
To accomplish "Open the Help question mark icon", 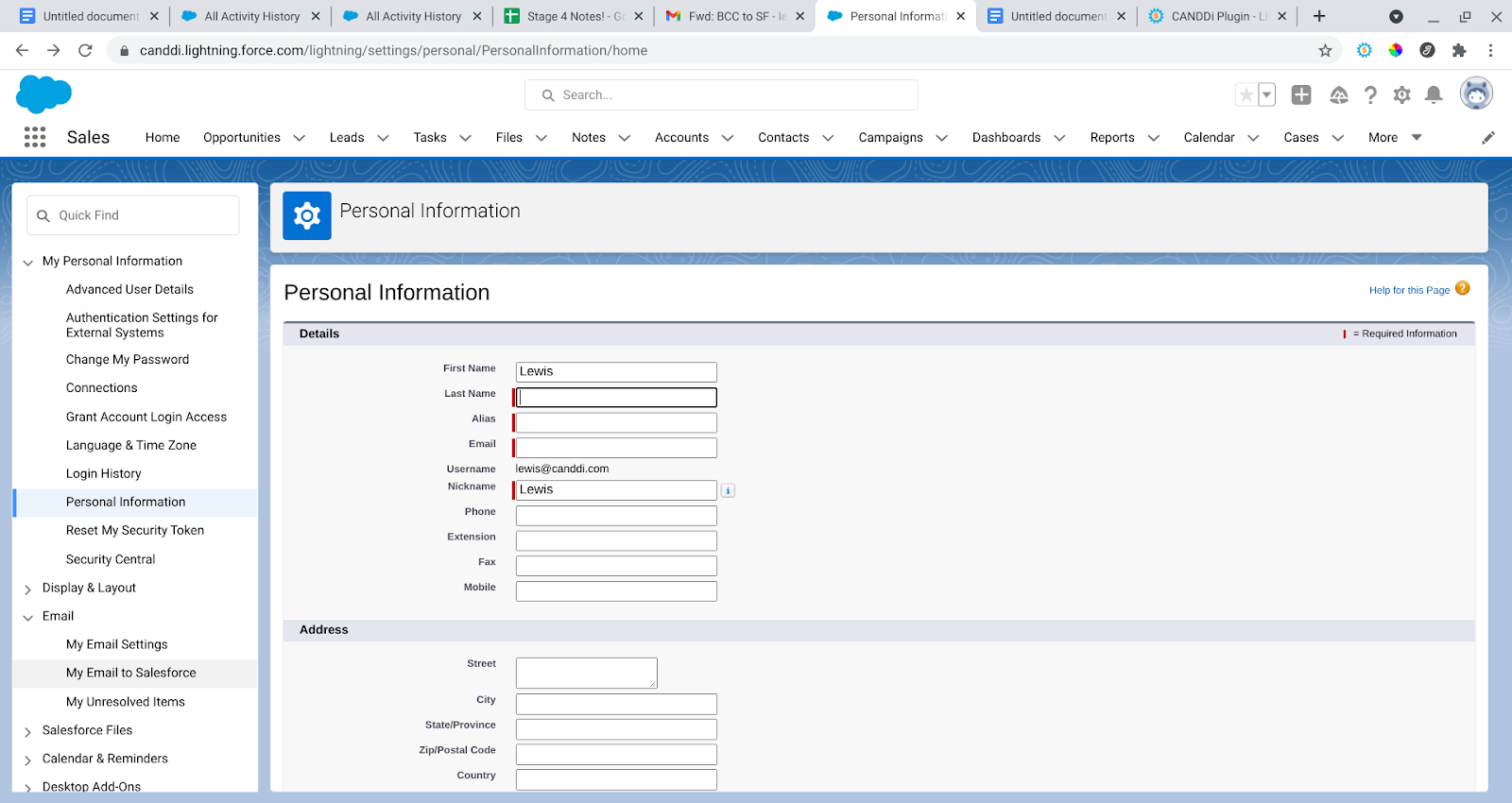I will coord(1370,94).
